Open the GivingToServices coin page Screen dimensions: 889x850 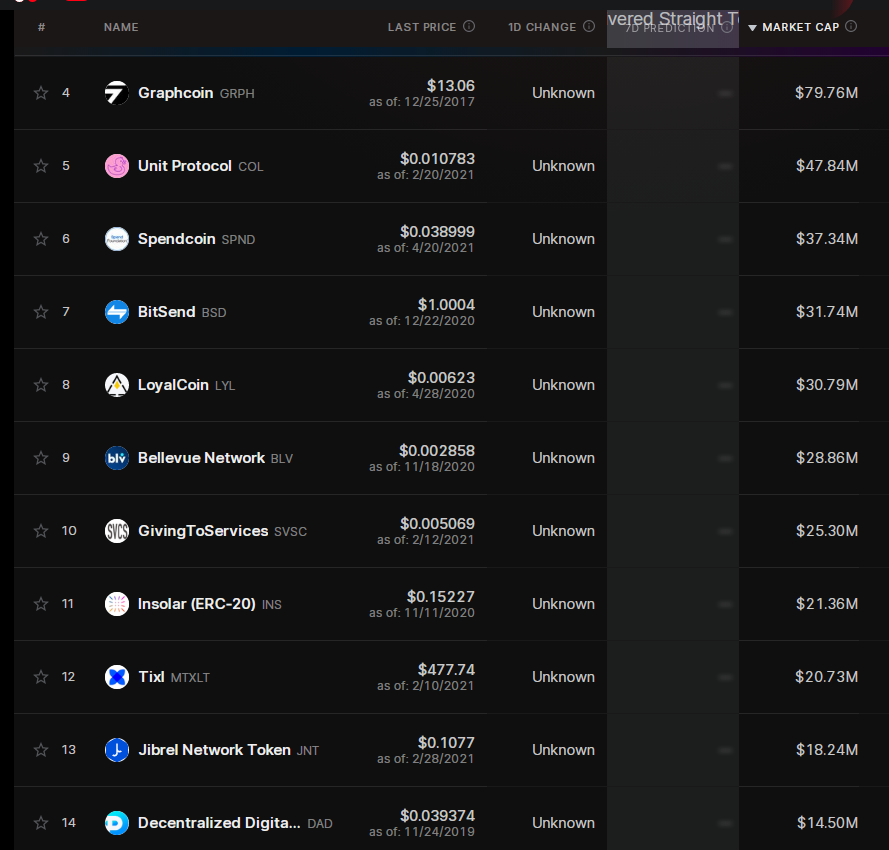203,531
